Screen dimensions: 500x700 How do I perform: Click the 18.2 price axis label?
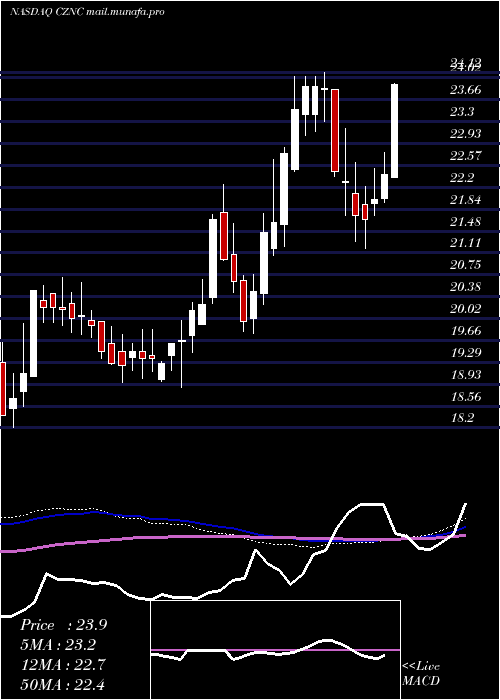[x=462, y=418]
